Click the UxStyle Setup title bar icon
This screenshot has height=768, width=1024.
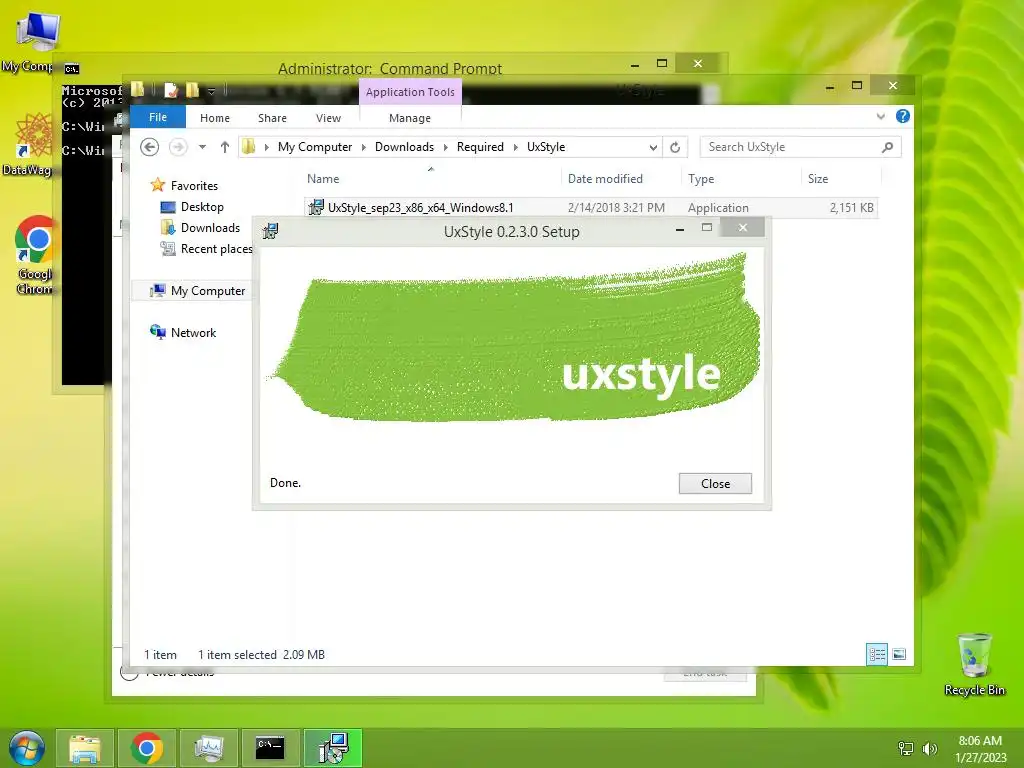[x=270, y=231]
